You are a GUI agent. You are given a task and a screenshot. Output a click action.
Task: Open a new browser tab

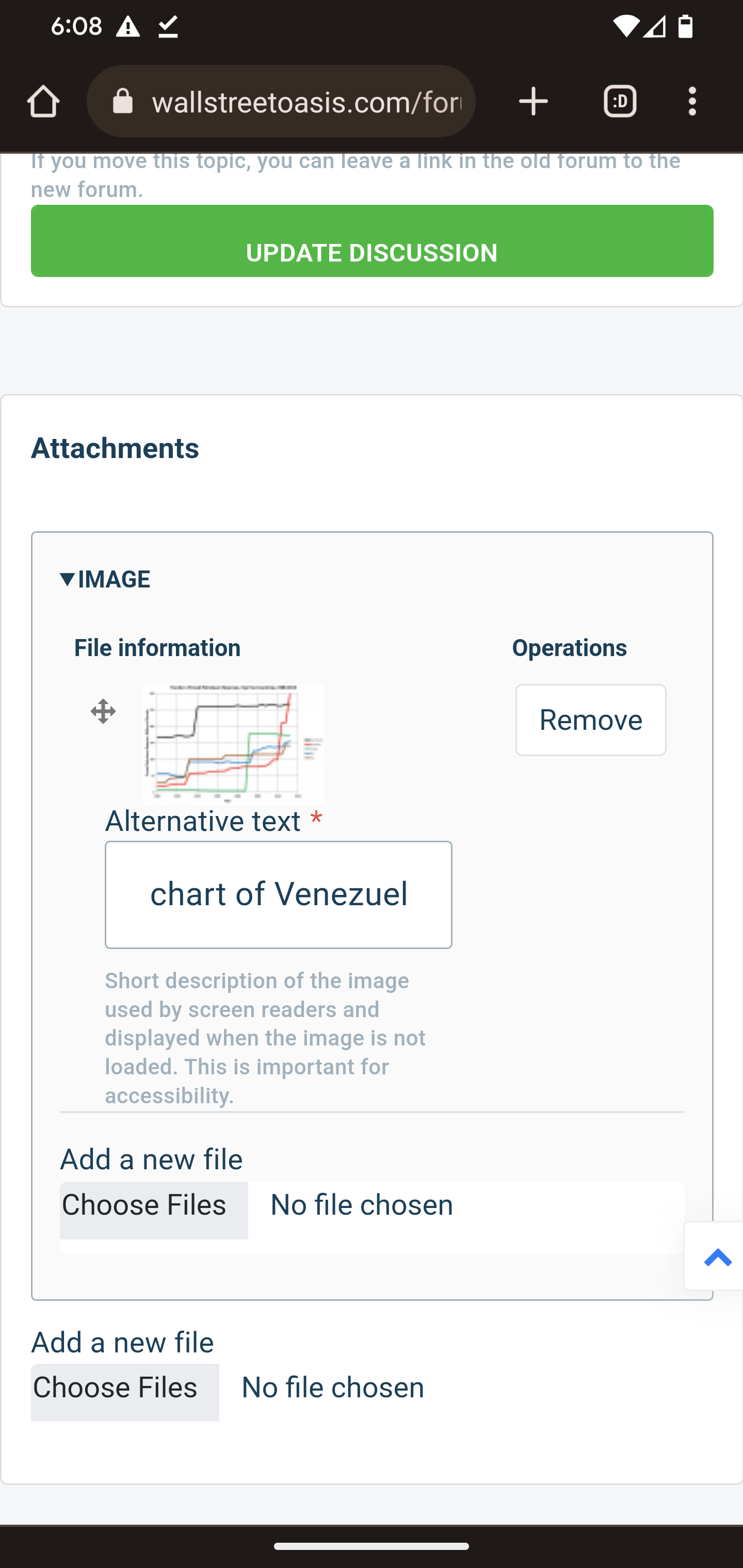[x=534, y=102]
